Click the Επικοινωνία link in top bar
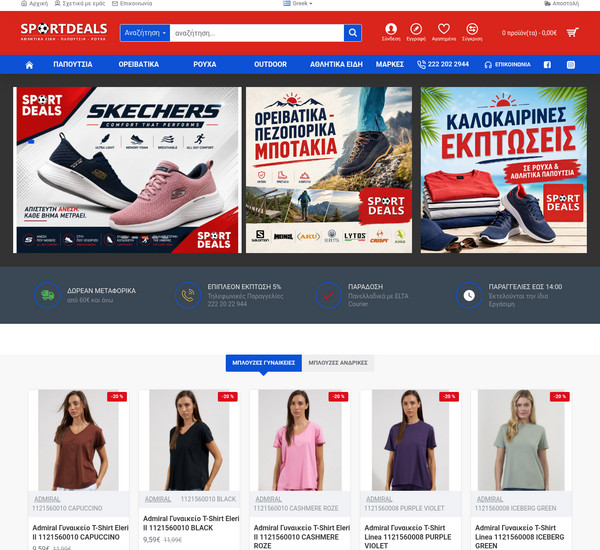This screenshot has height=550, width=600. (132, 3)
